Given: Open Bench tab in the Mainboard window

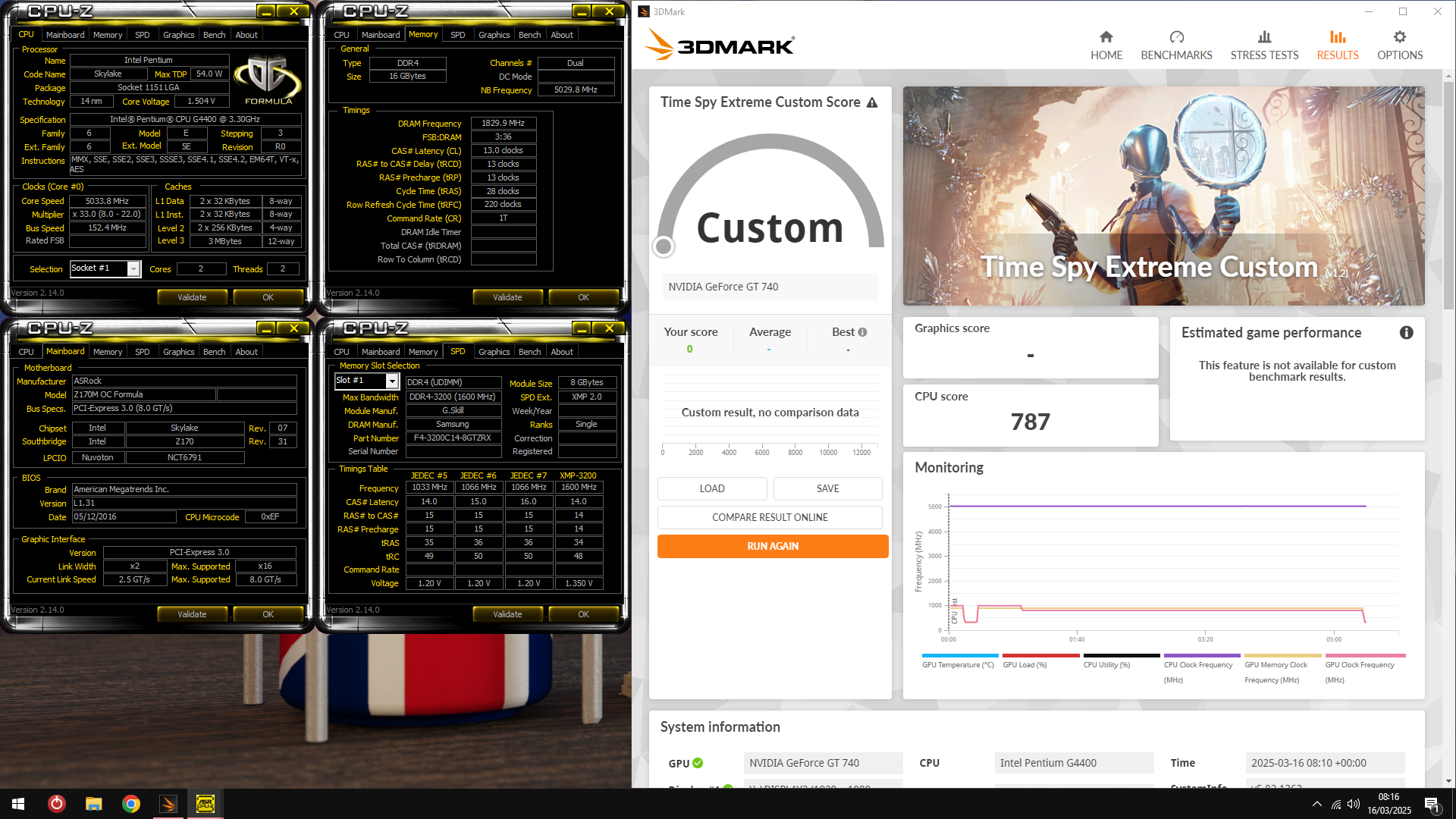Looking at the screenshot, I should 214,352.
